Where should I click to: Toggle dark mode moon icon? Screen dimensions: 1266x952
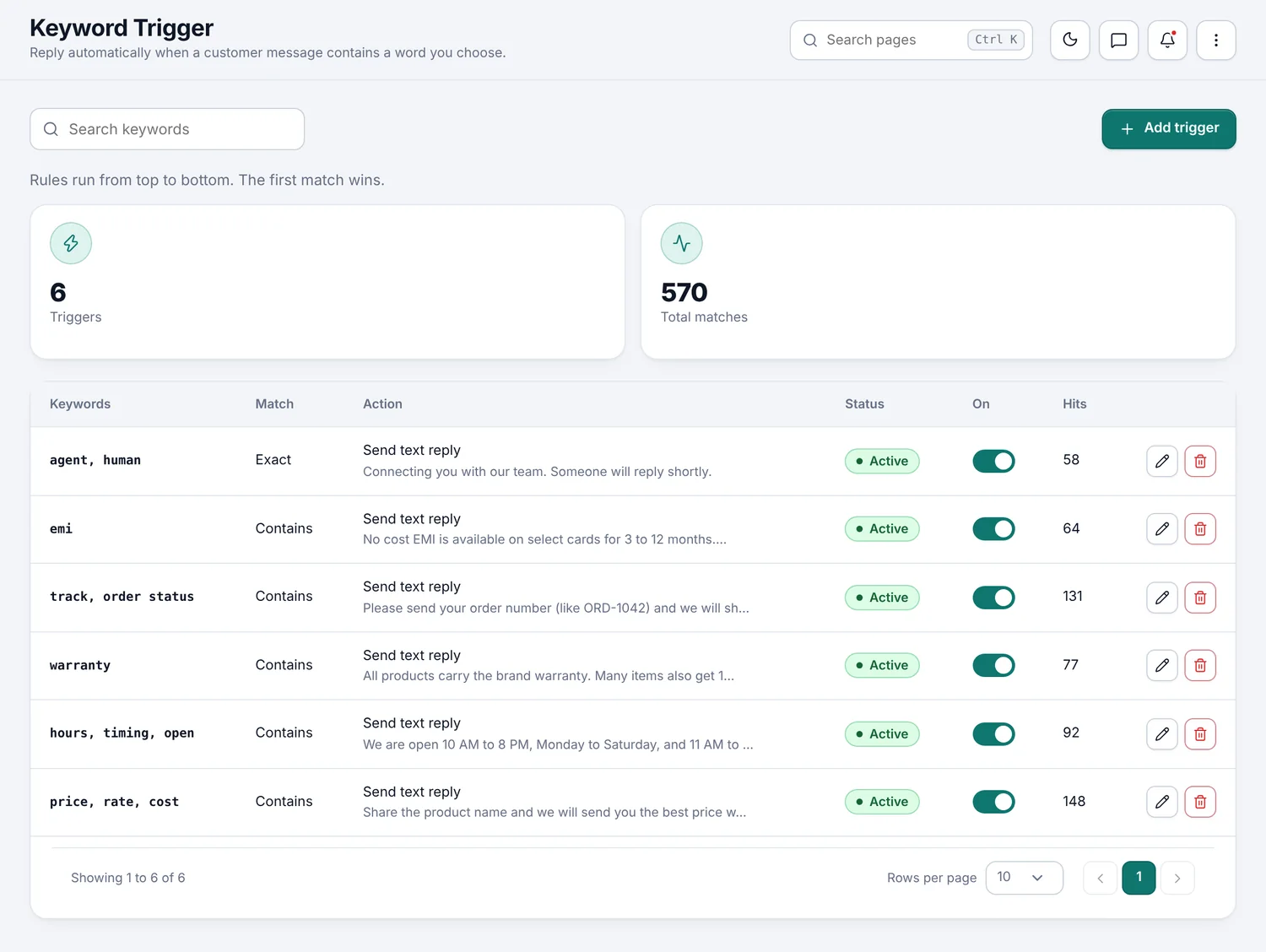1069,40
